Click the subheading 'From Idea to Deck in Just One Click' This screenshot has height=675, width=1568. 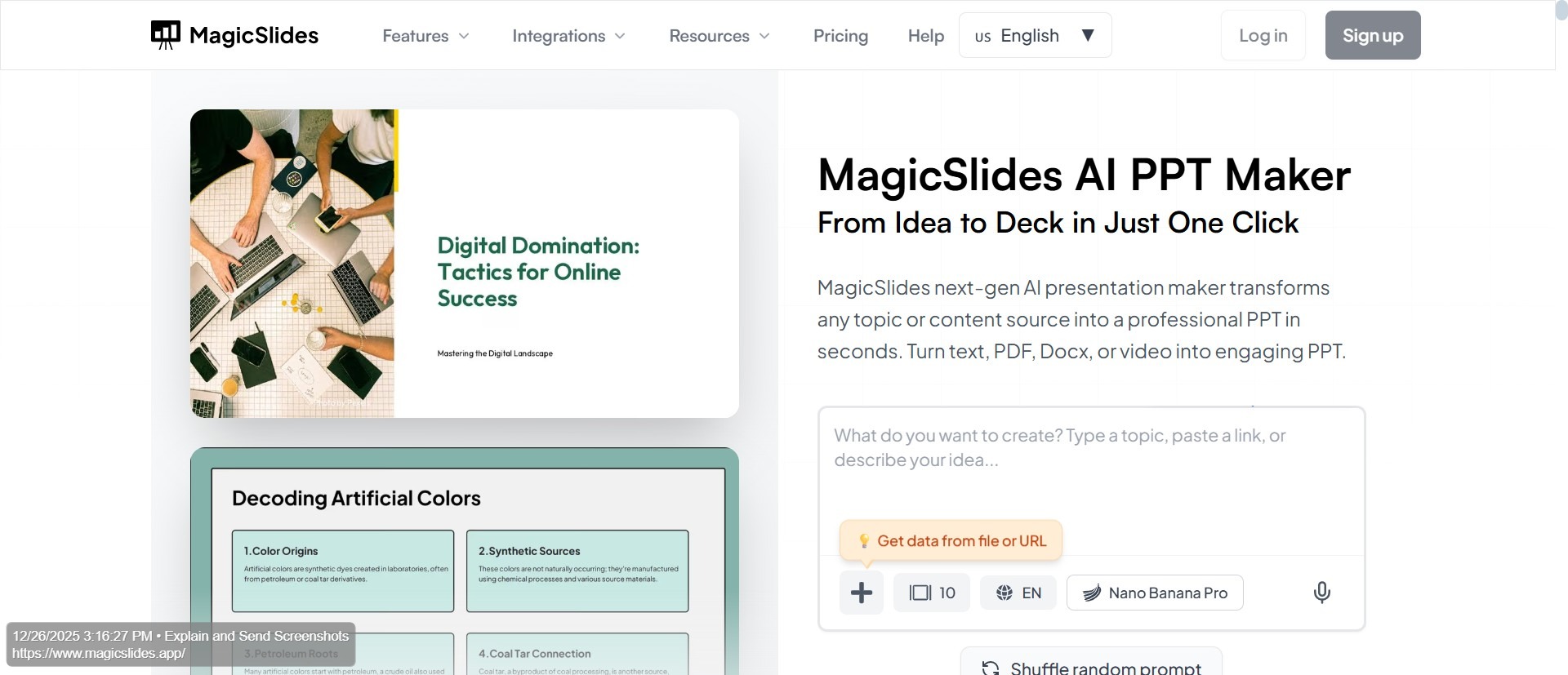click(1058, 223)
